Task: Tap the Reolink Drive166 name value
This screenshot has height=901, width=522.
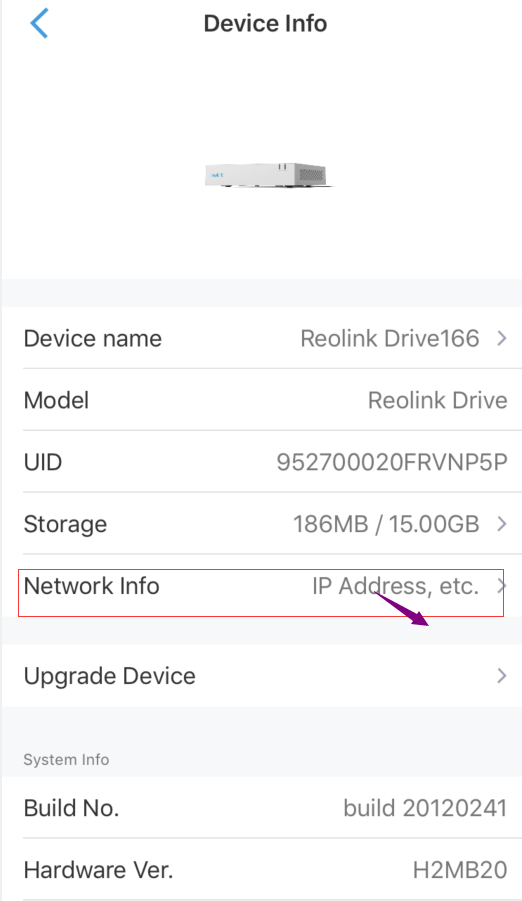Action: (390, 338)
